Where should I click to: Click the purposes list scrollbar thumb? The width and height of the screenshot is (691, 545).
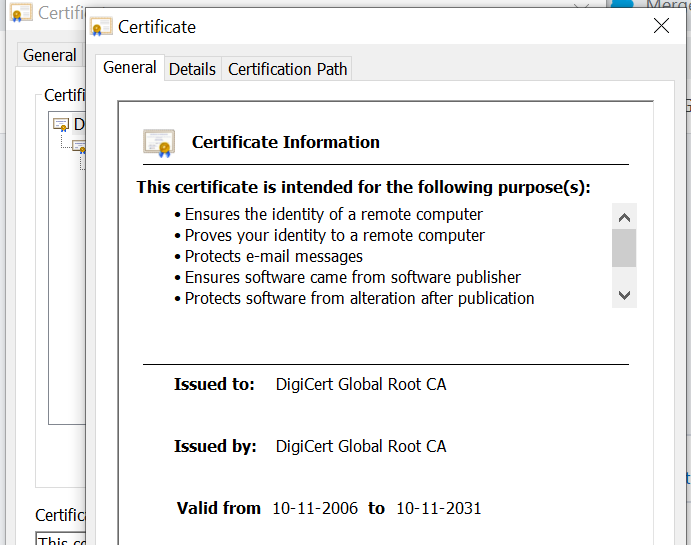pos(624,248)
